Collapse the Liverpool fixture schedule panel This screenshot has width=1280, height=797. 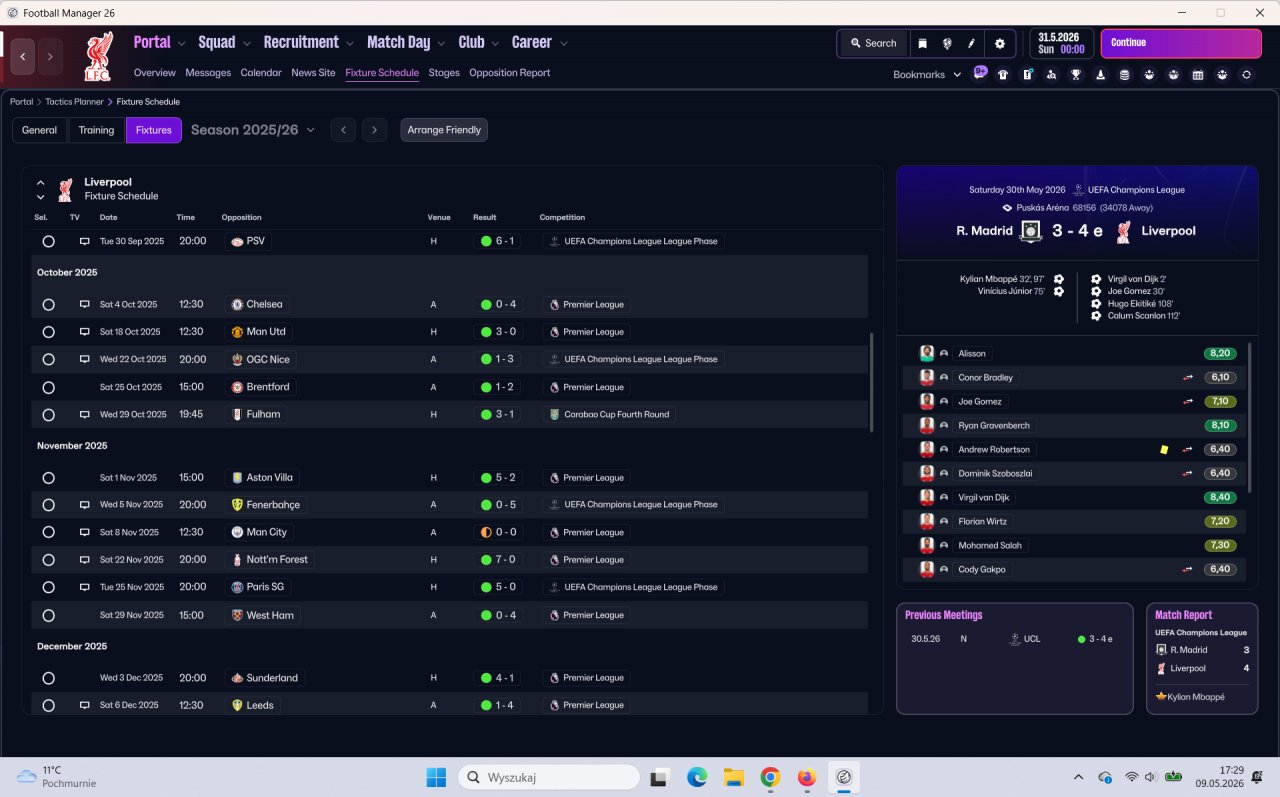[x=41, y=183]
